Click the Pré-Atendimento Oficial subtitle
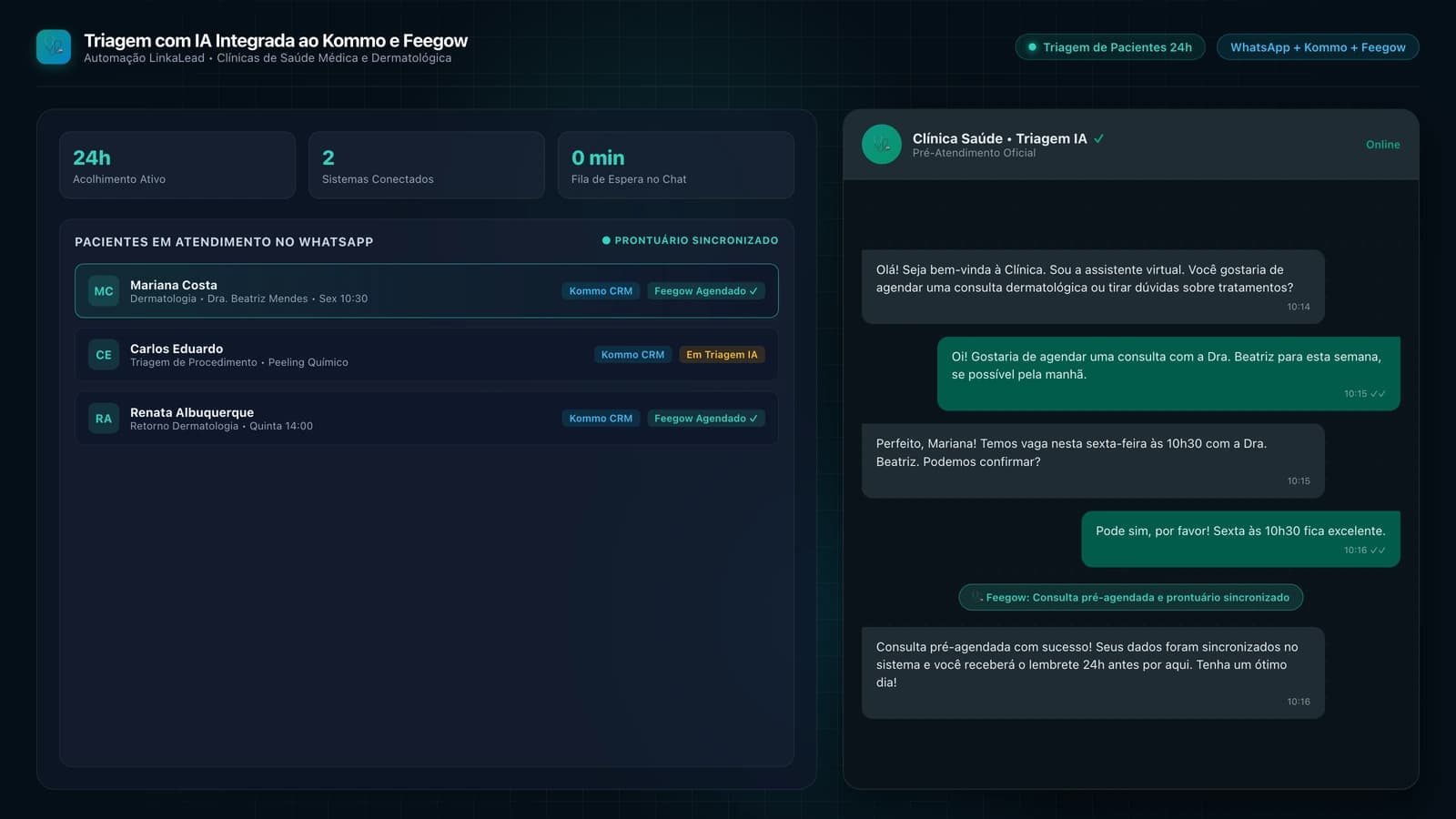 (x=974, y=153)
